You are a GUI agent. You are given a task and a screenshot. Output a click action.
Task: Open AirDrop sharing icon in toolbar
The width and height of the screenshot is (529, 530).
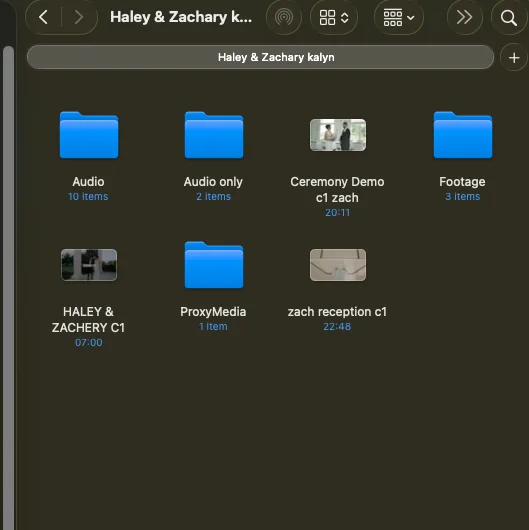tap(284, 17)
